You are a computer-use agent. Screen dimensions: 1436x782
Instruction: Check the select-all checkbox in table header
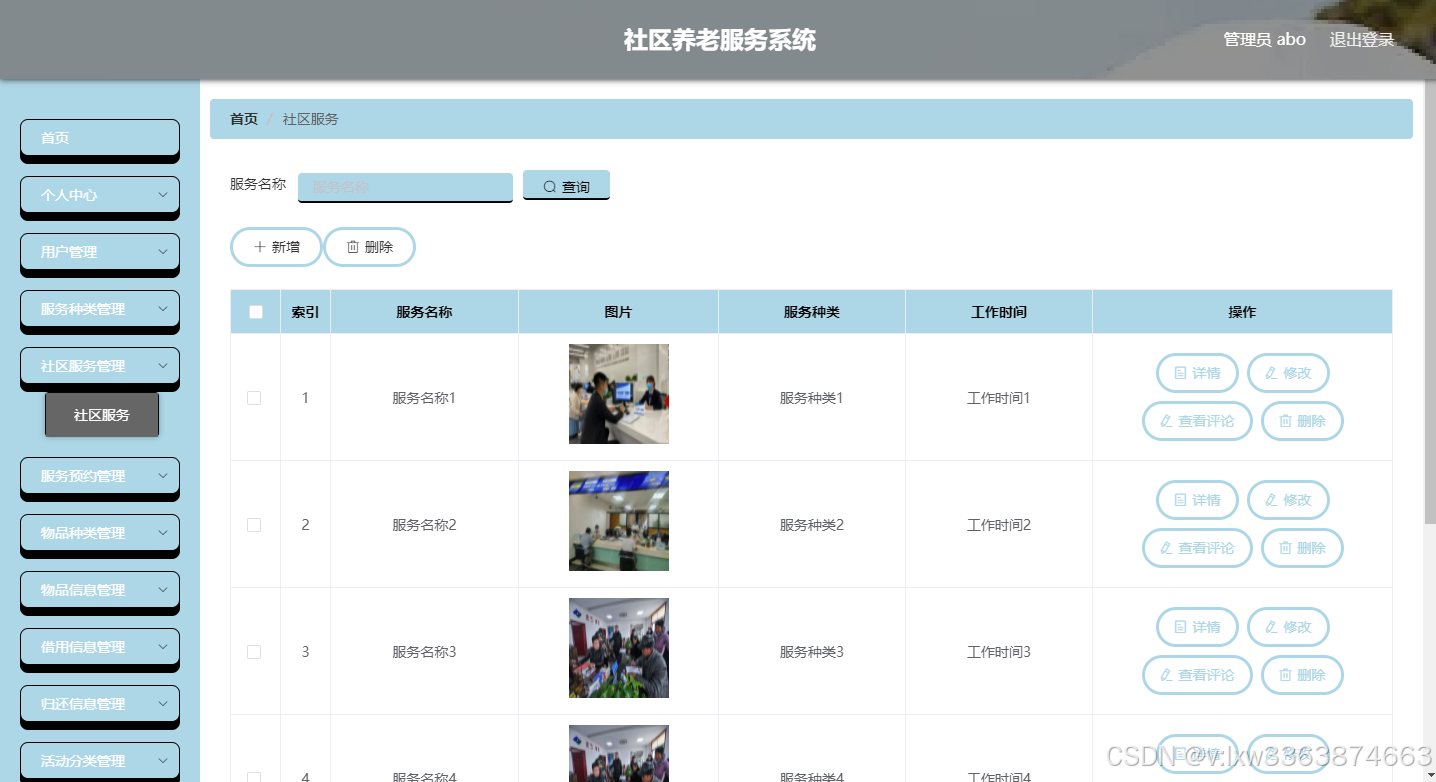pyautogui.click(x=255, y=311)
